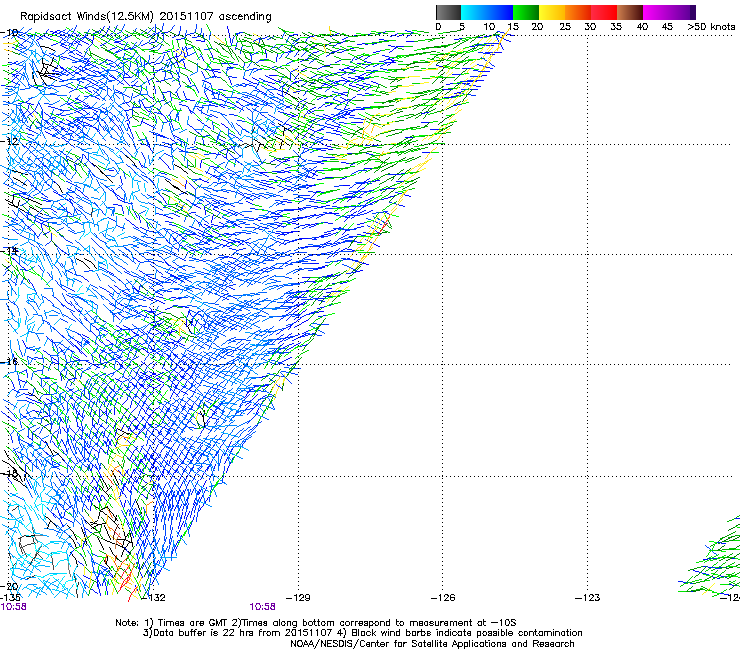The image size is (740, 650).
Task: Click the NOAA/NESDIS credit line
Action: (432, 644)
